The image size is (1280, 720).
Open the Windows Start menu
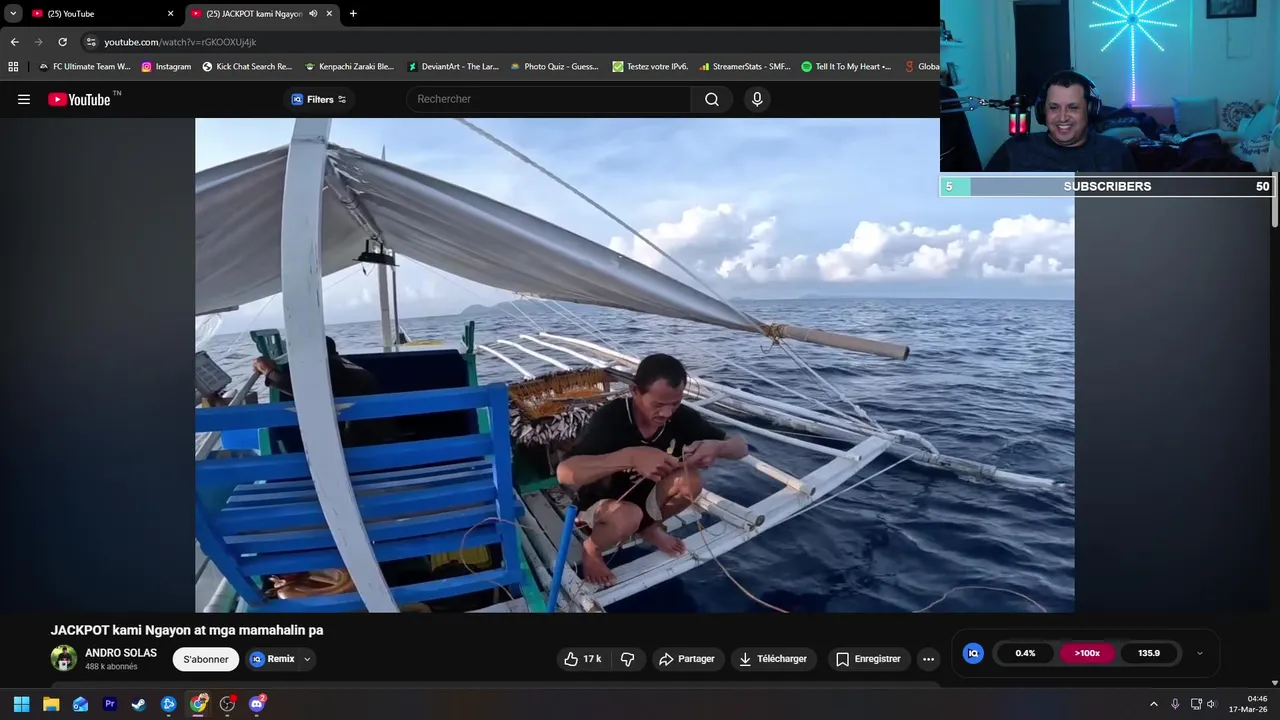coord(21,704)
